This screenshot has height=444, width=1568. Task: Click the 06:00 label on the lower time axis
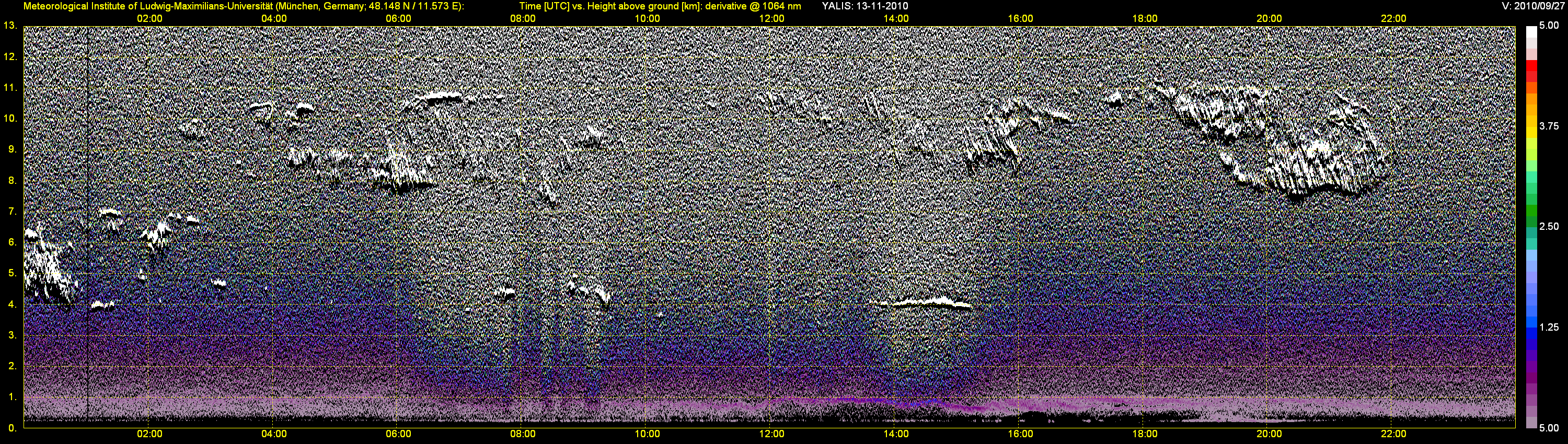(x=398, y=434)
